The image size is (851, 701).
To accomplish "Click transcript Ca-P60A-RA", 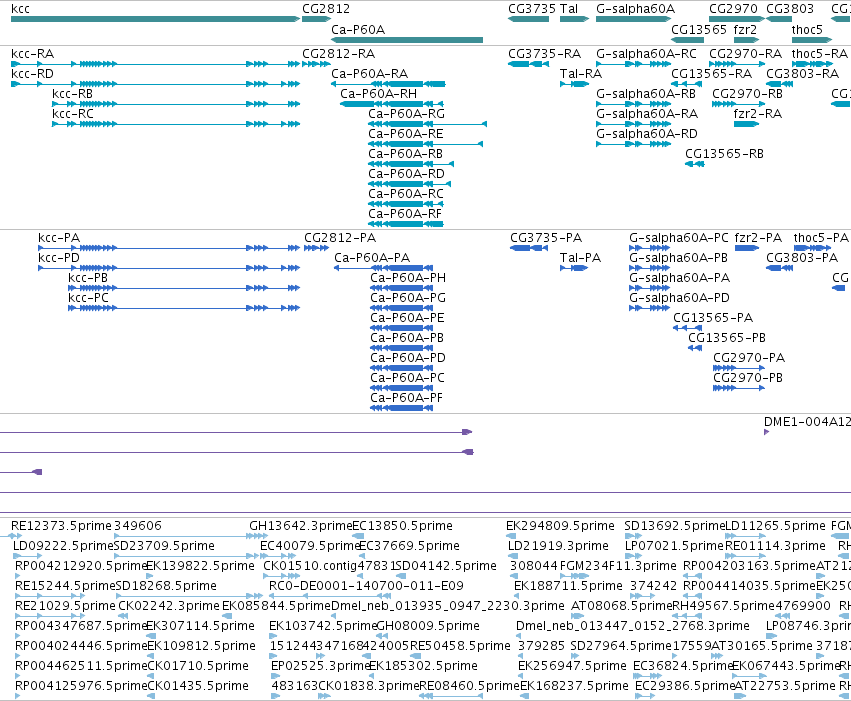I will pos(370,74).
